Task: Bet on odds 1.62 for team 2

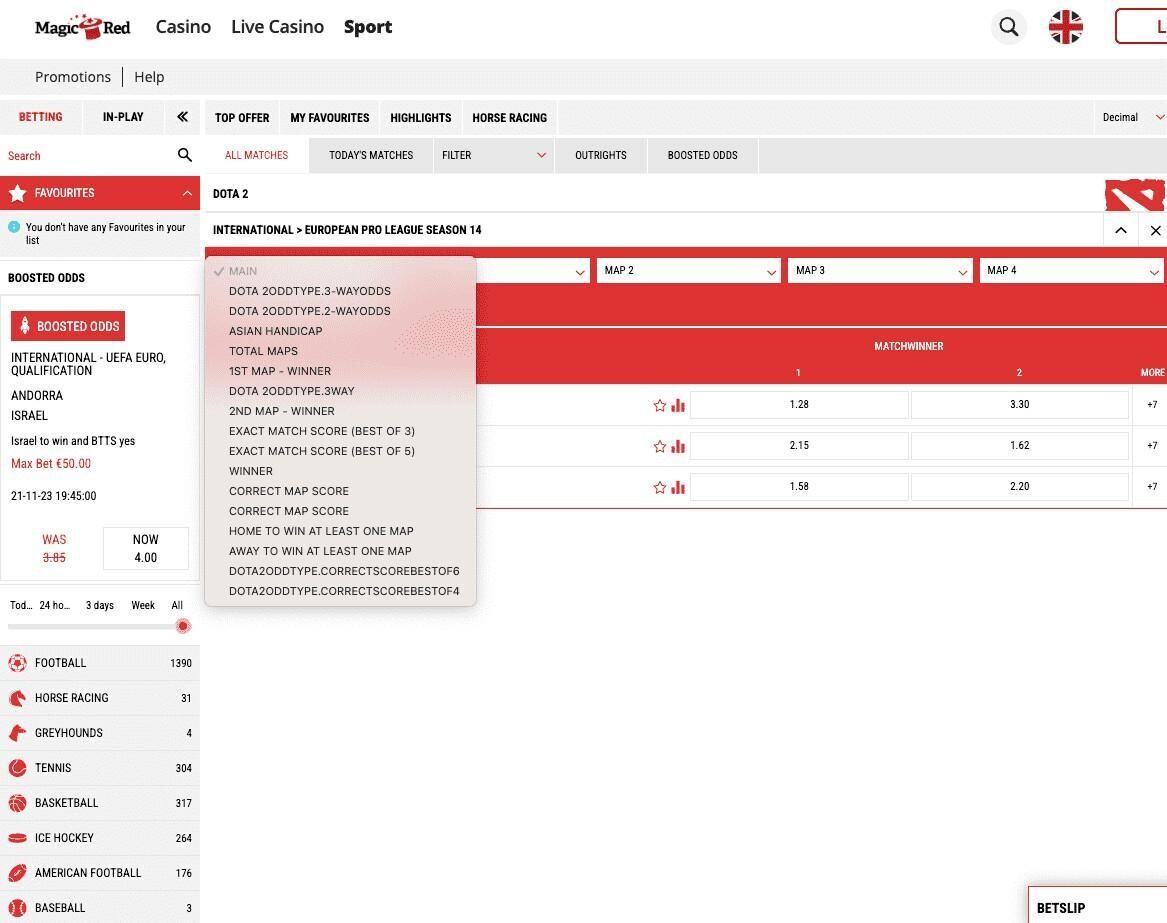Action: click(x=1020, y=446)
